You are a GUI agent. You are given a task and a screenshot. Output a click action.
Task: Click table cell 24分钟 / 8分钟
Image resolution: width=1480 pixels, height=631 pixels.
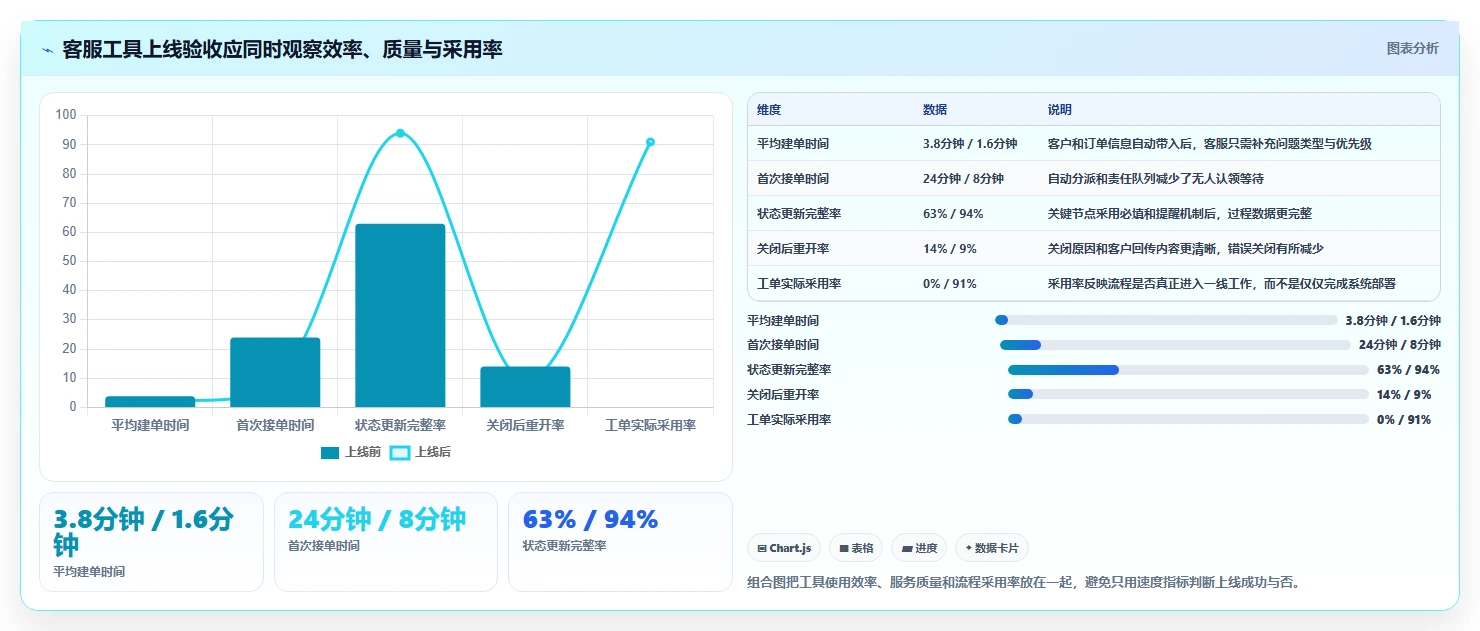pyautogui.click(x=964, y=179)
